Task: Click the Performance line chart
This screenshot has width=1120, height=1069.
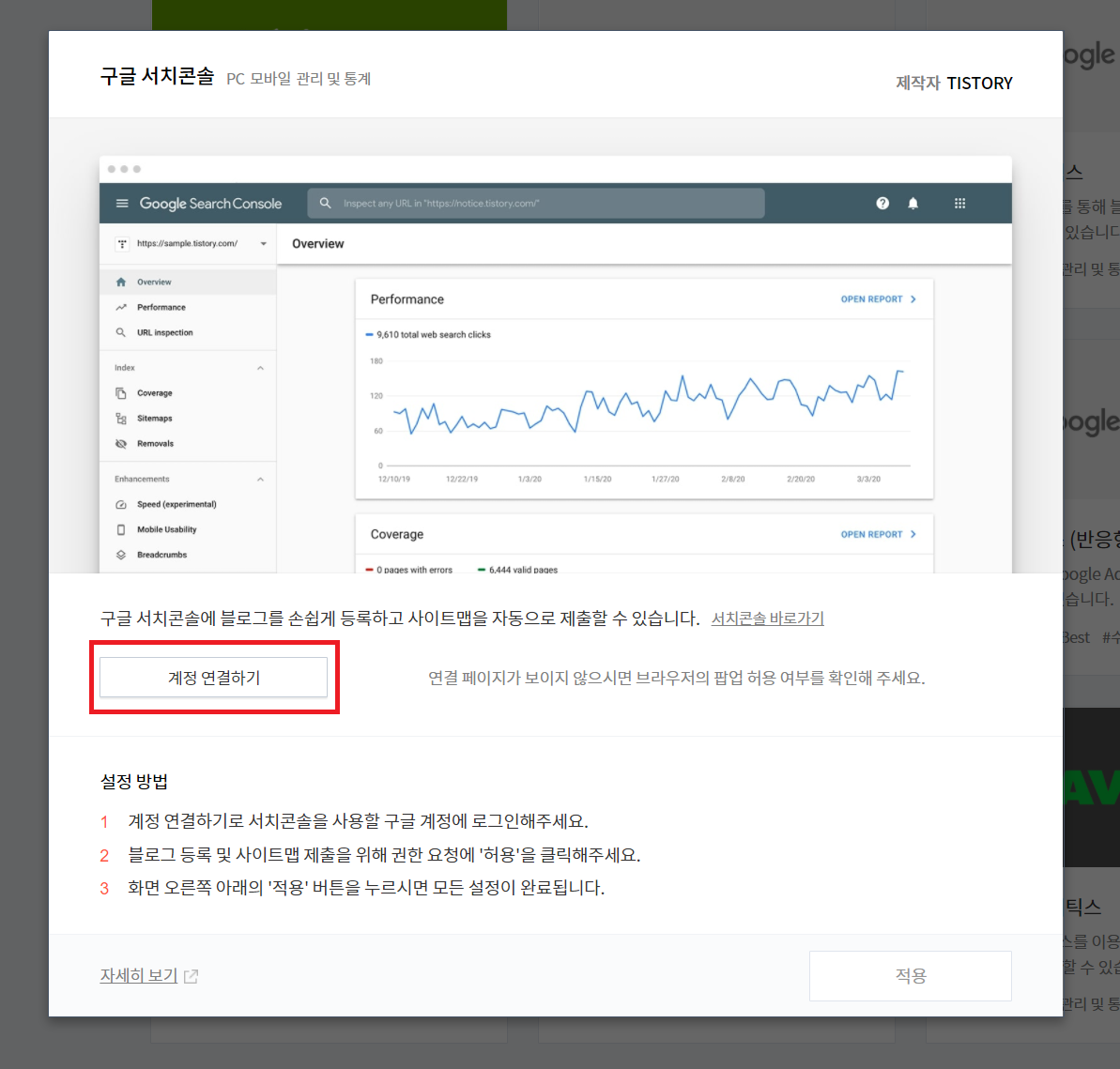Action: (x=639, y=414)
